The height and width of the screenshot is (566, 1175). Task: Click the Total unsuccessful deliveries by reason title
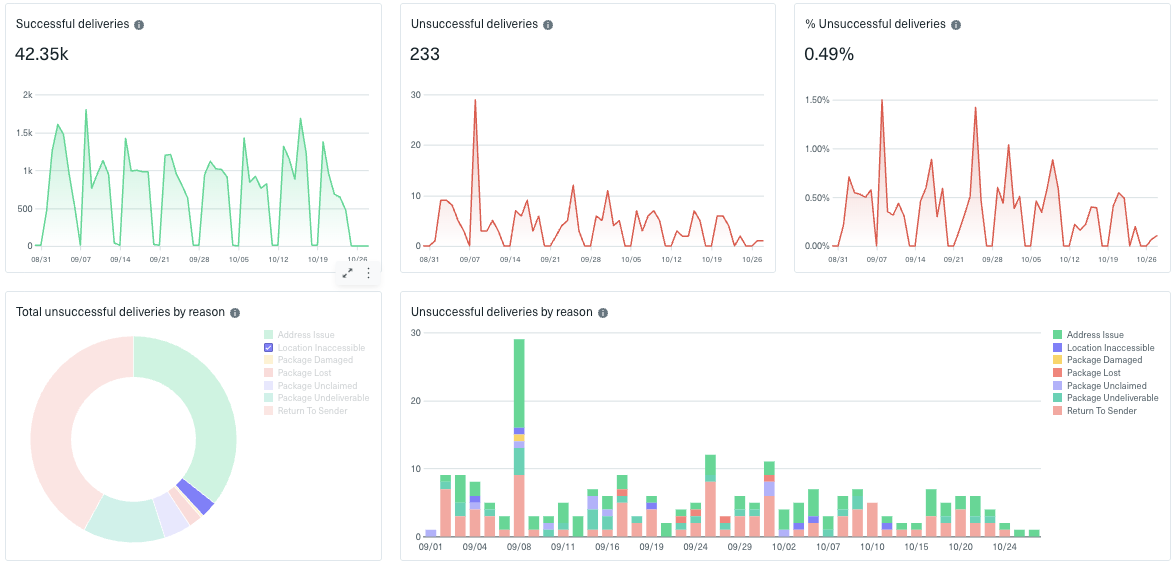tap(121, 313)
